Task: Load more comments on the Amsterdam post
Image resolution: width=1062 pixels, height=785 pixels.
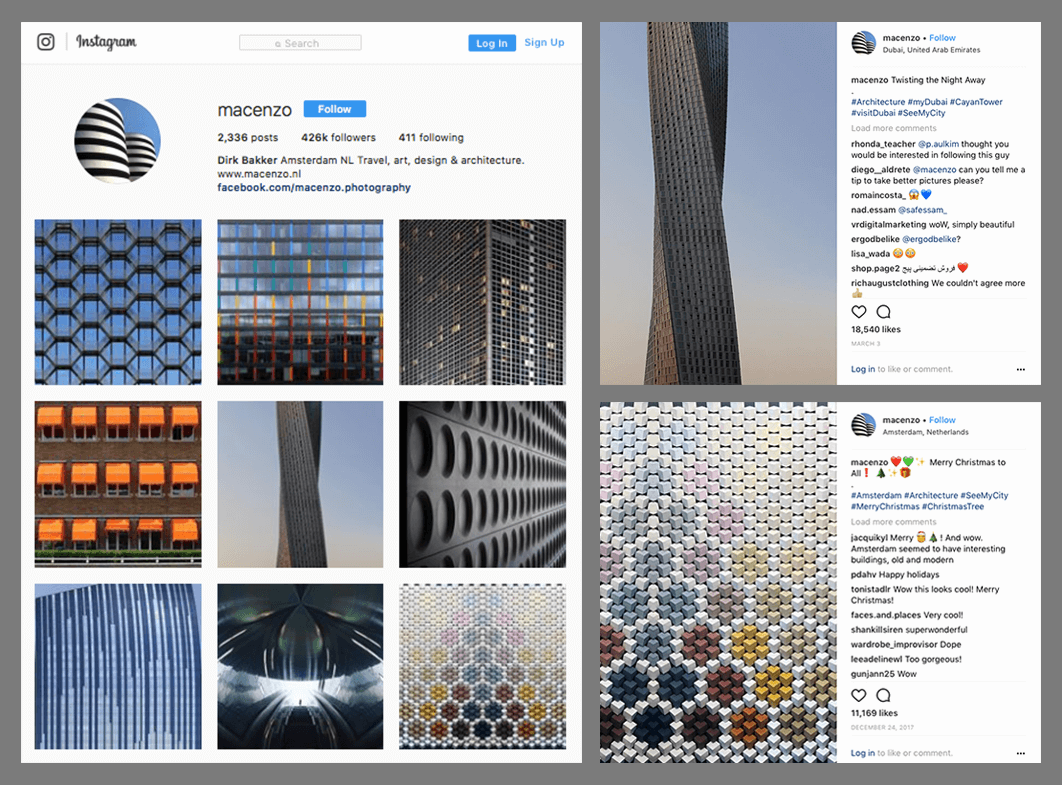Action: point(893,522)
